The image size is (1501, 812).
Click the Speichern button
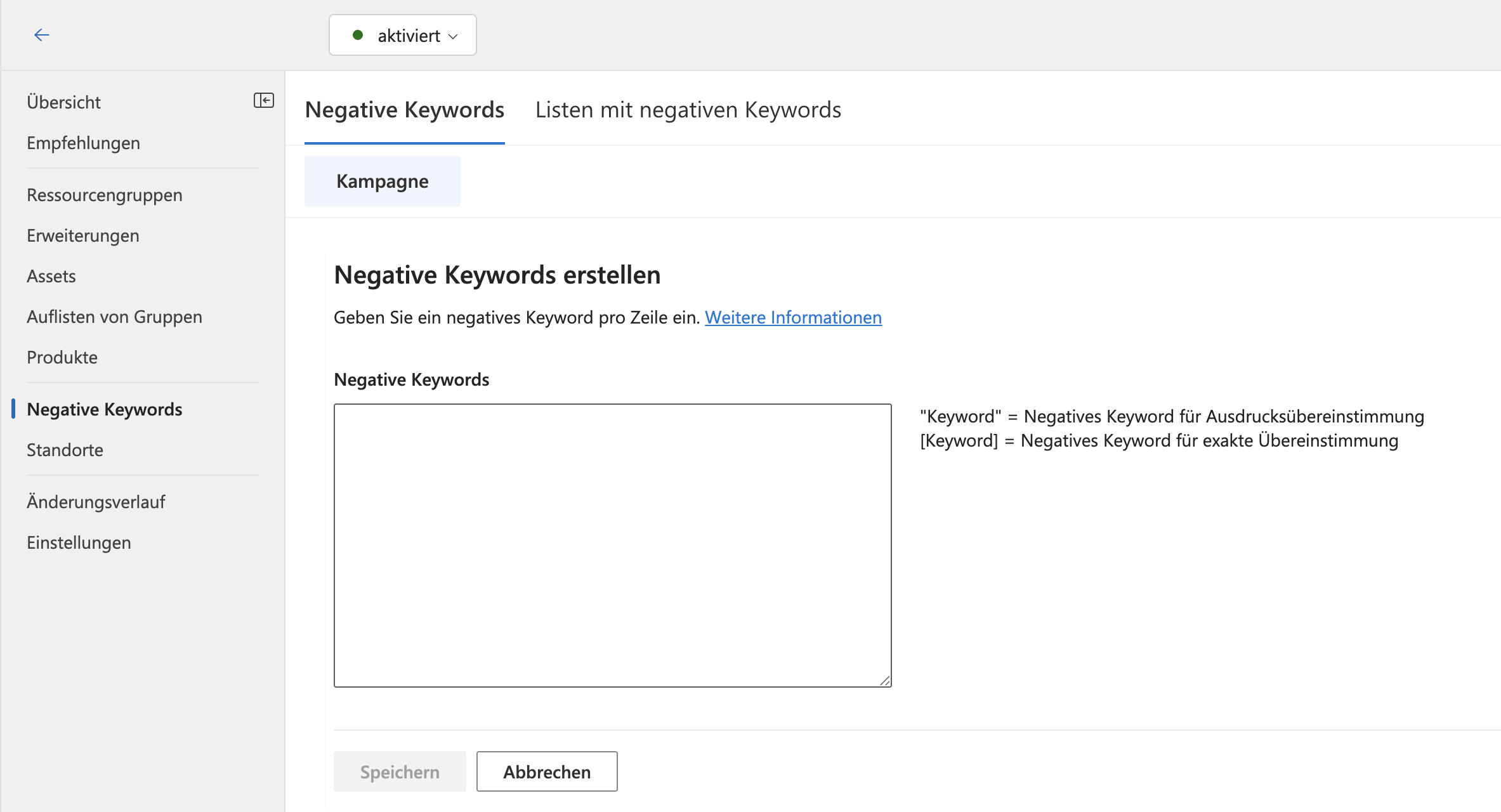click(400, 771)
